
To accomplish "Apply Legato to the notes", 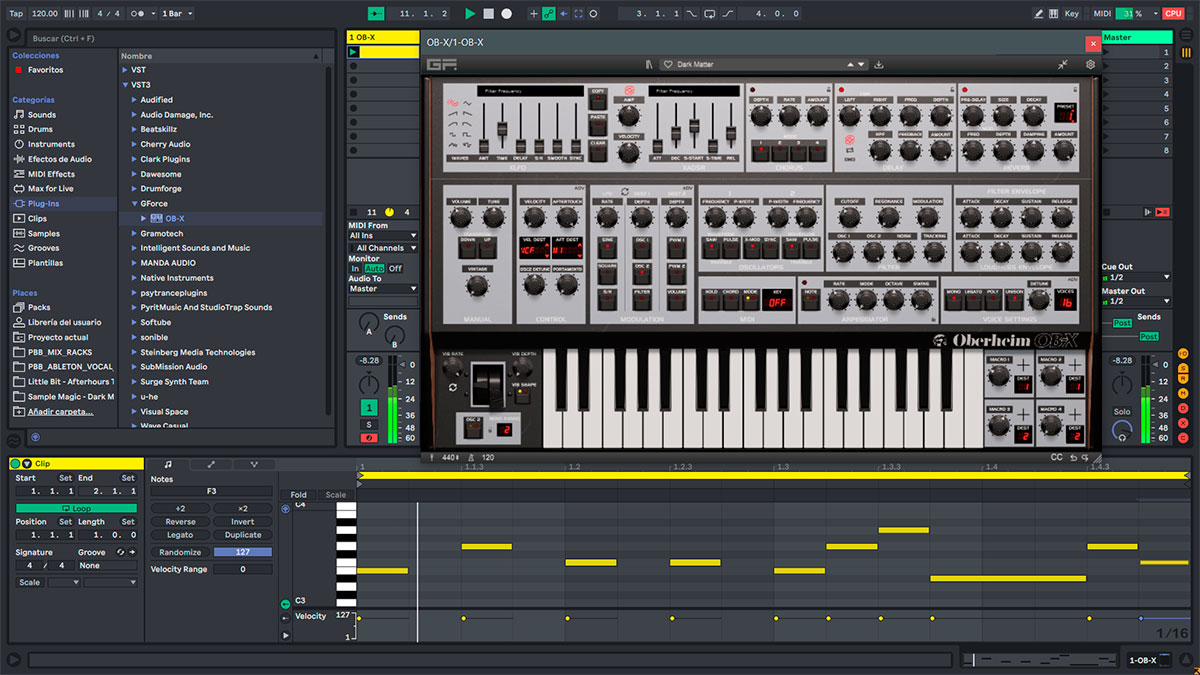I will [180, 535].
